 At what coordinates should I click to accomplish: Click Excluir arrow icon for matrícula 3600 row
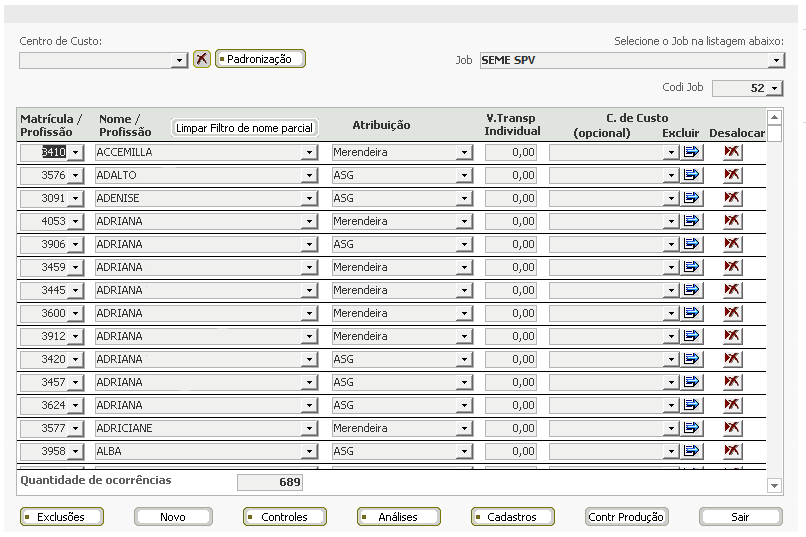(x=691, y=312)
